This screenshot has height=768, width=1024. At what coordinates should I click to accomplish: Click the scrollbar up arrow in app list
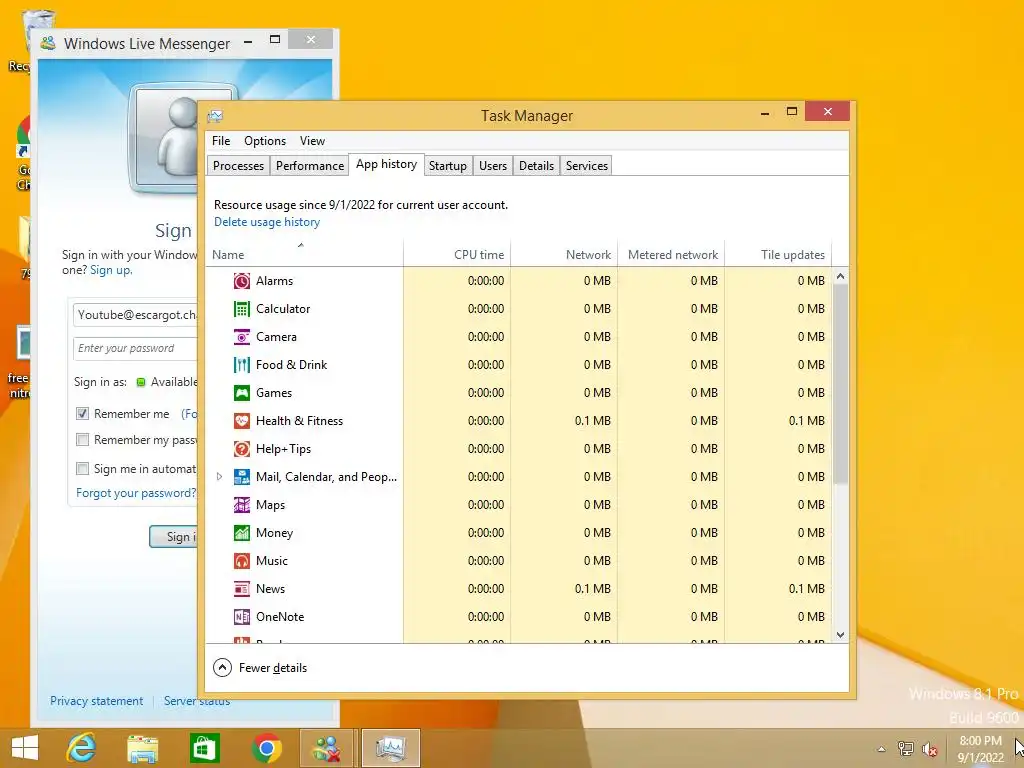[840, 276]
